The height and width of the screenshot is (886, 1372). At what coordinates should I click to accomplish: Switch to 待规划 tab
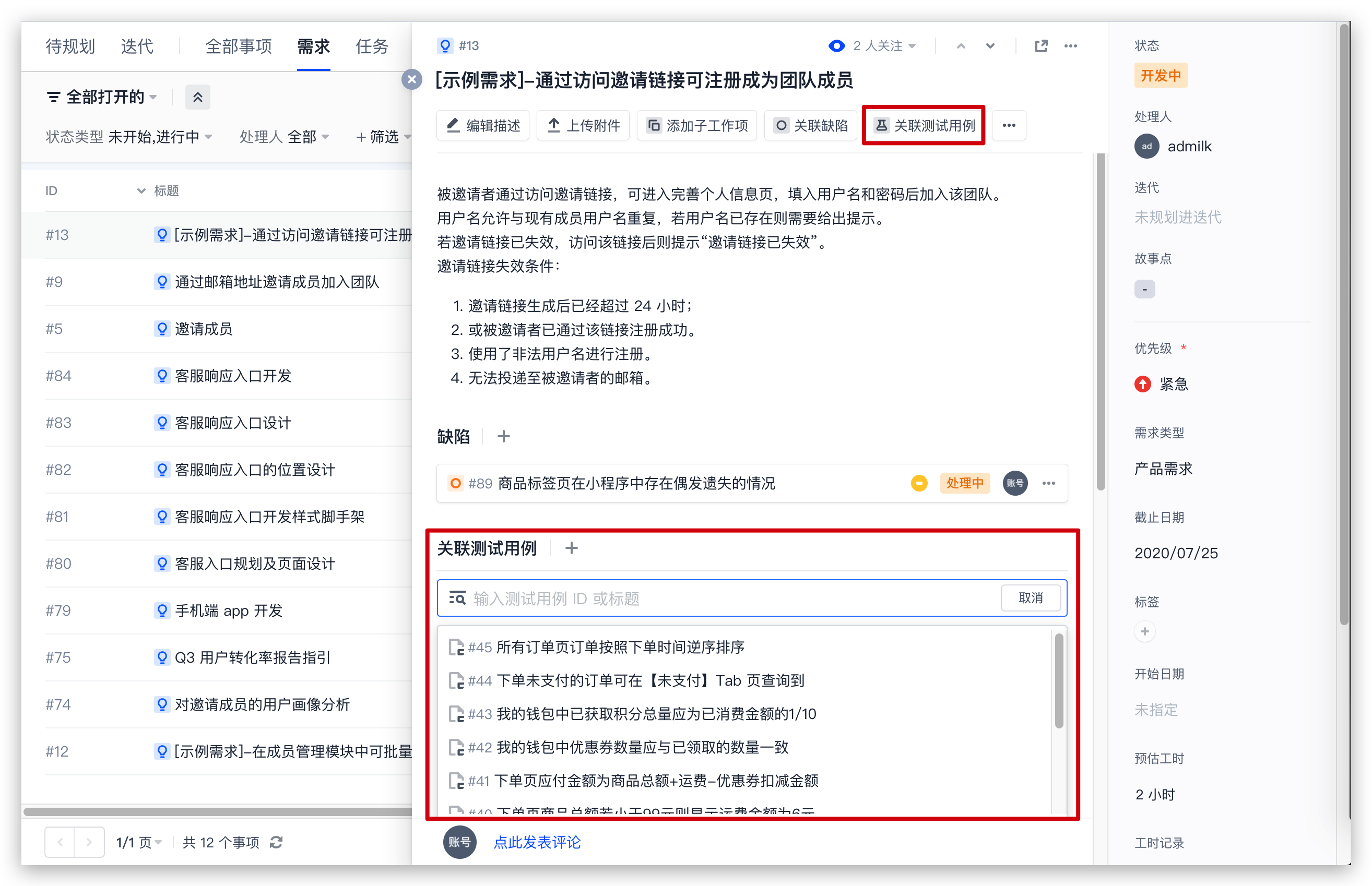tap(70, 46)
